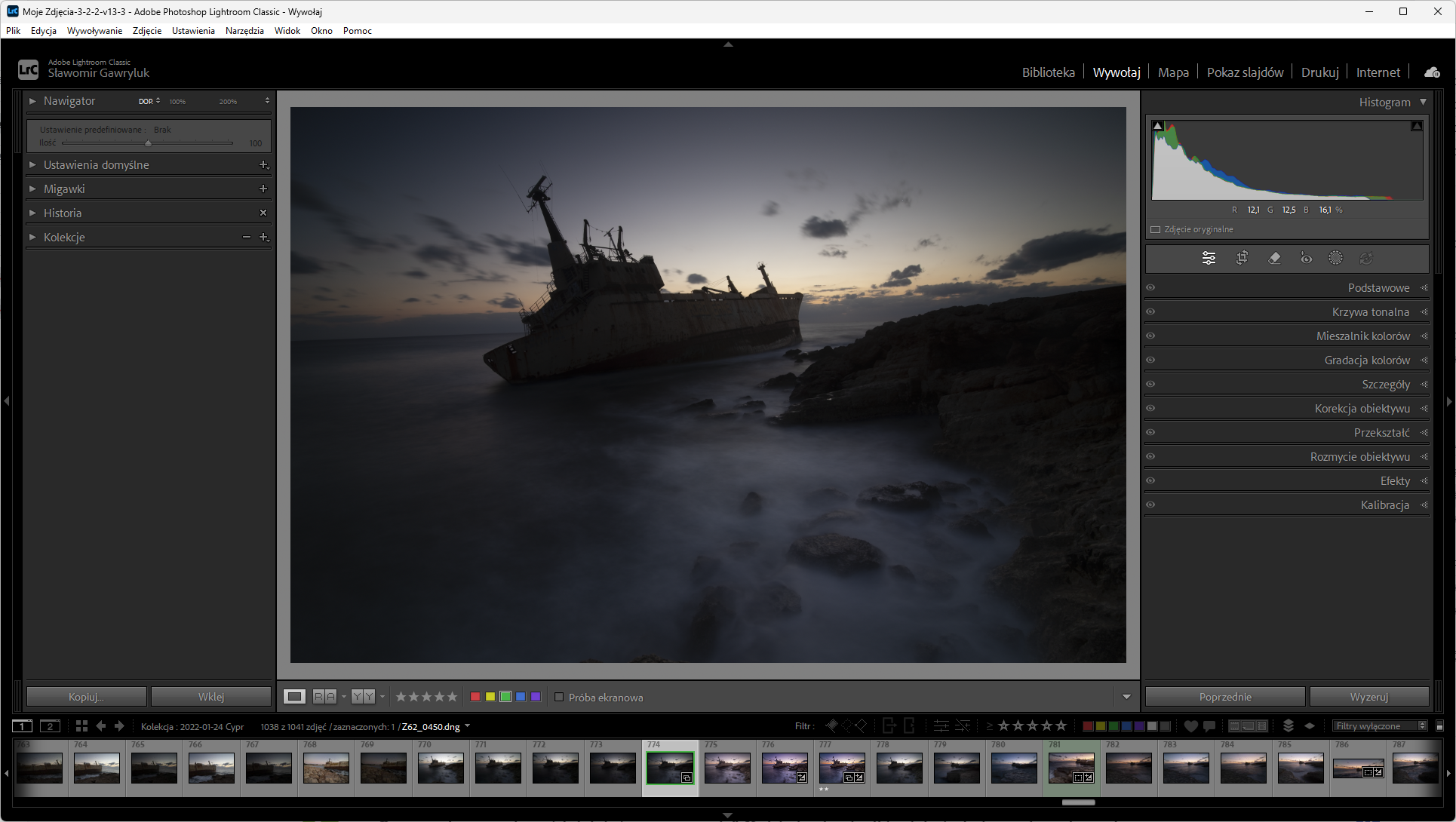Select the Crop overlay tool
The height and width of the screenshot is (822, 1456).
pos(1242,258)
